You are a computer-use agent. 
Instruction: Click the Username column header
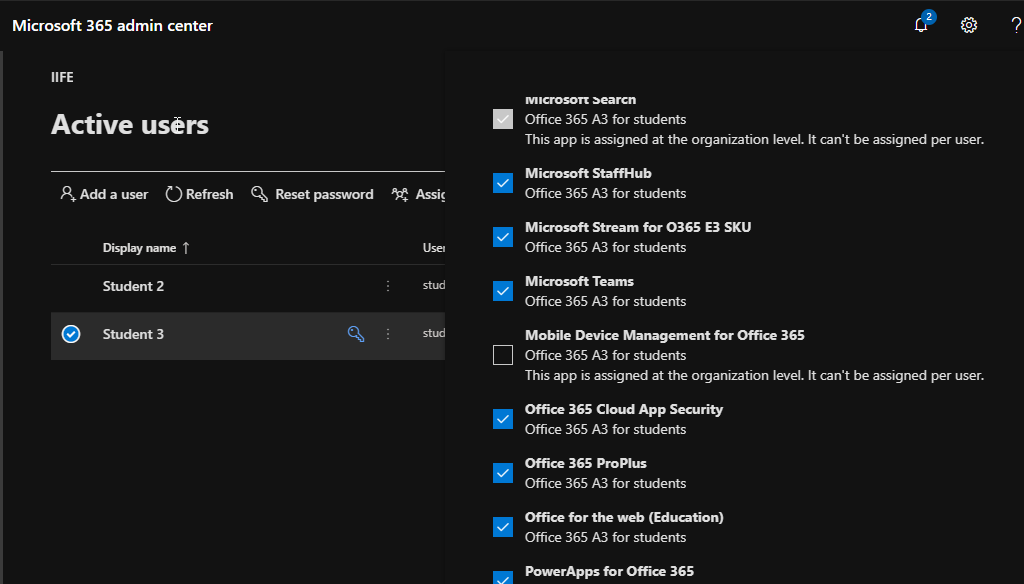[434, 248]
